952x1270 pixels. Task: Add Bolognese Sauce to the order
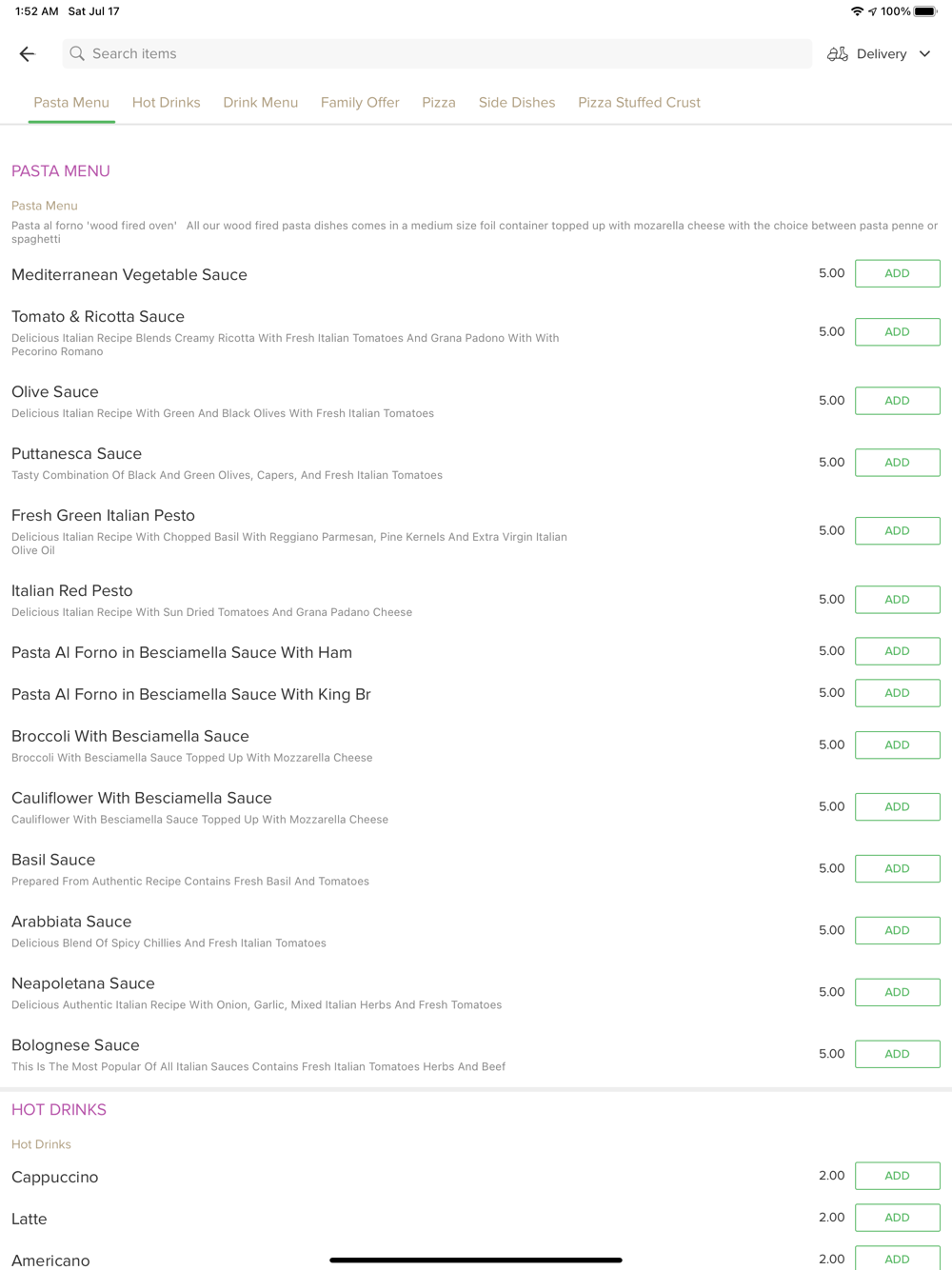[x=897, y=1054]
